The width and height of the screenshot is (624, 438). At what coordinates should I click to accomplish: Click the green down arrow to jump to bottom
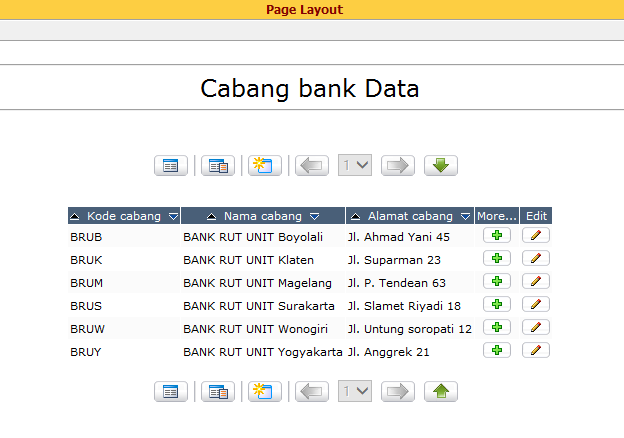441,165
